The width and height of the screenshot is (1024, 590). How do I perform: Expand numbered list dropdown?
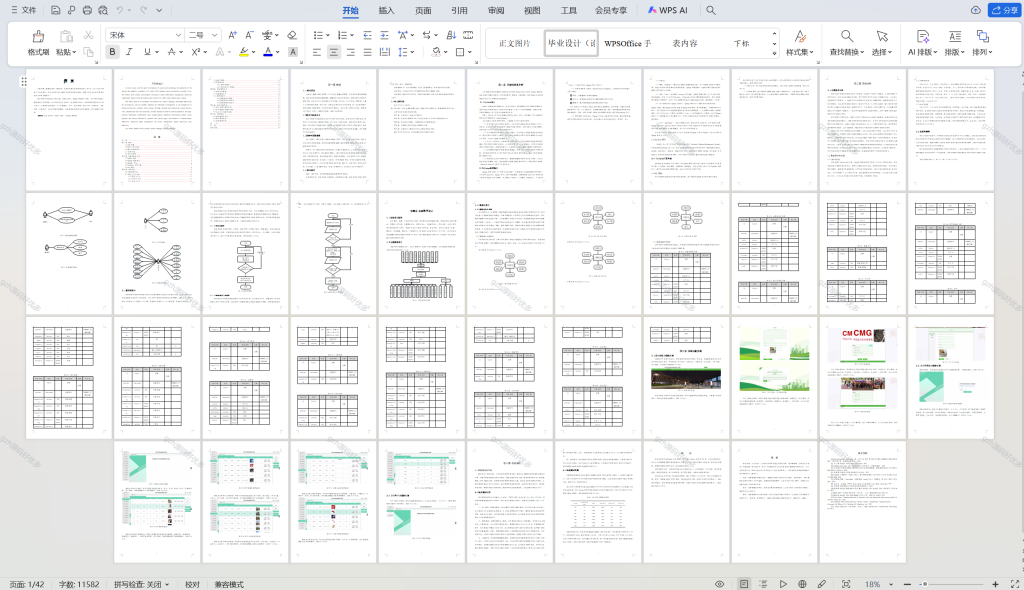[x=351, y=35]
